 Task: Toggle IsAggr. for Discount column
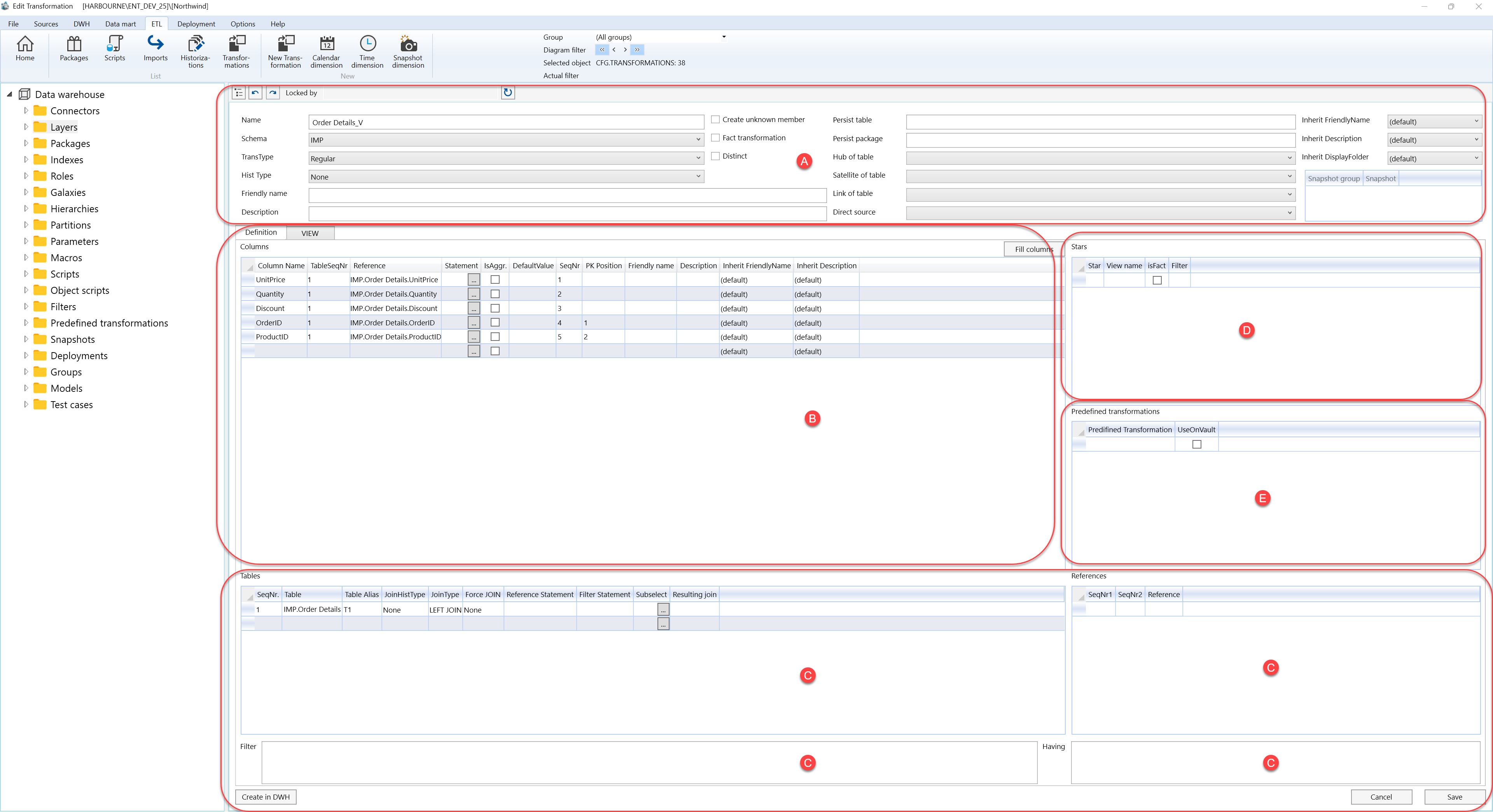(x=495, y=308)
